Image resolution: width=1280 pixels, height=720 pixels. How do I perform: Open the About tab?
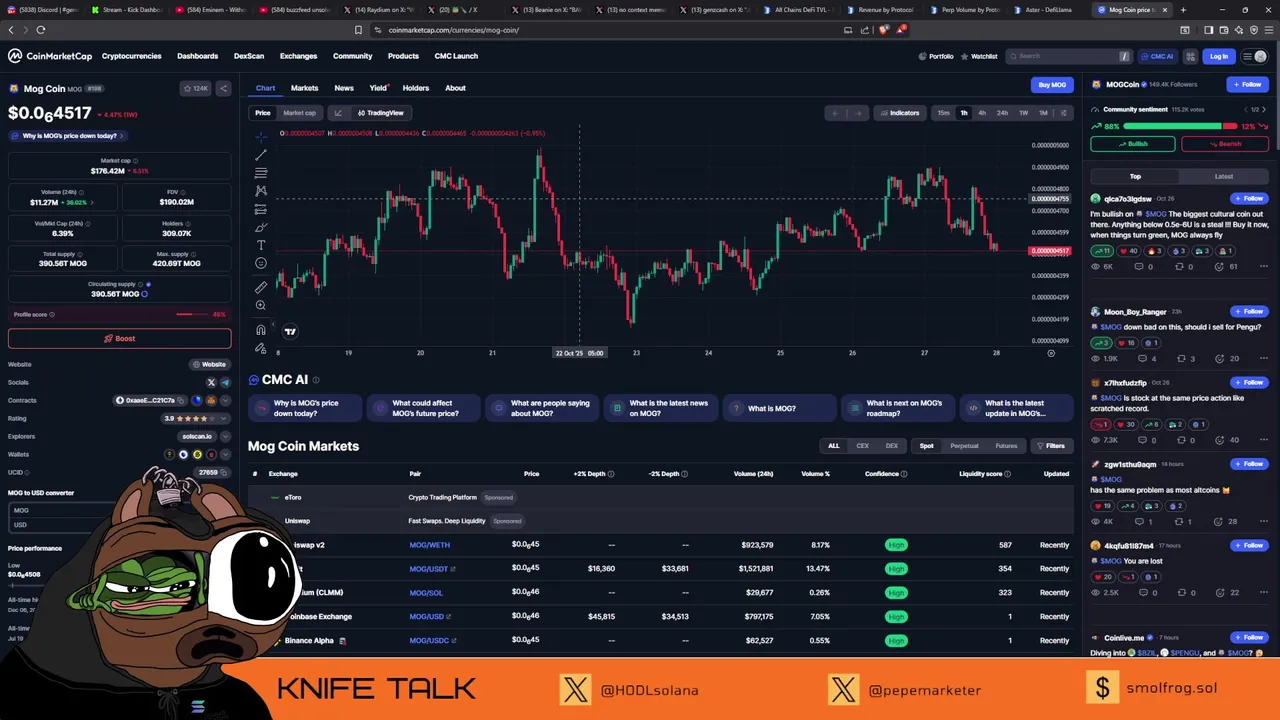pos(455,88)
